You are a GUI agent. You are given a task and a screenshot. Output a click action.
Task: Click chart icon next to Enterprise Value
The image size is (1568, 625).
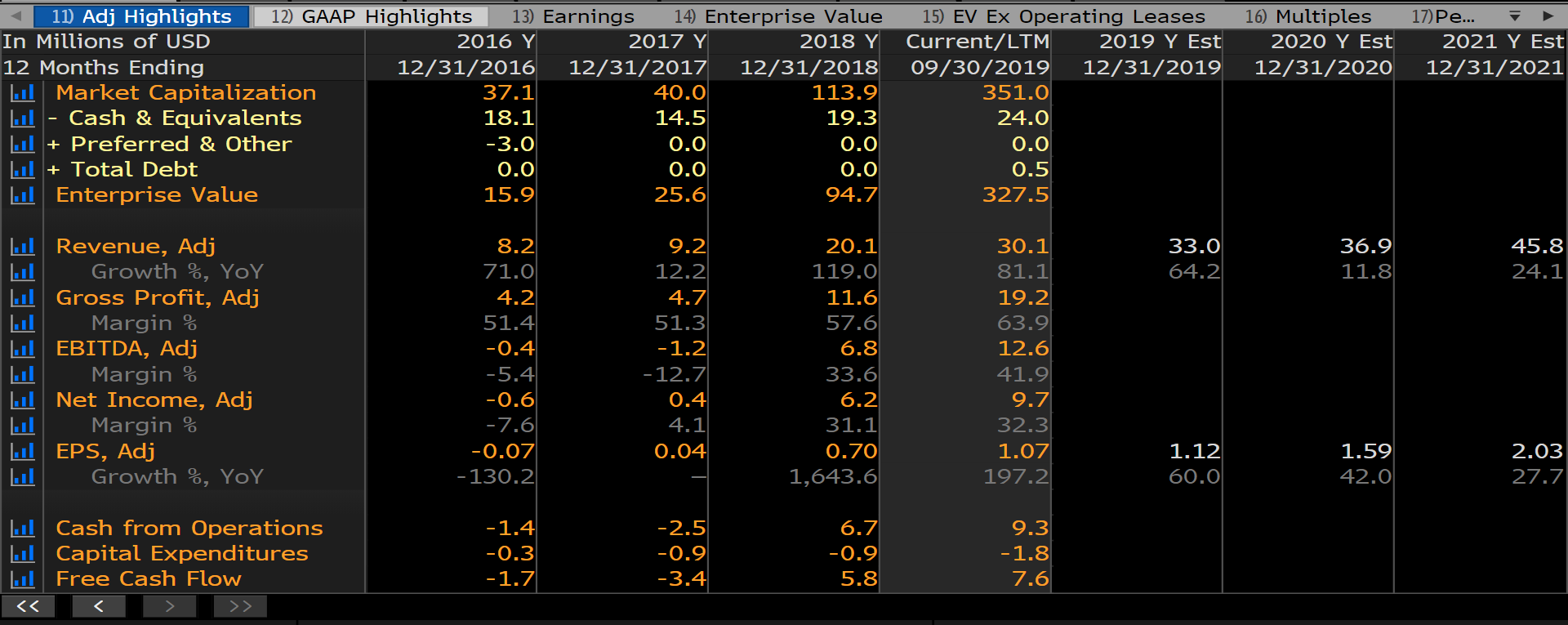coord(22,195)
